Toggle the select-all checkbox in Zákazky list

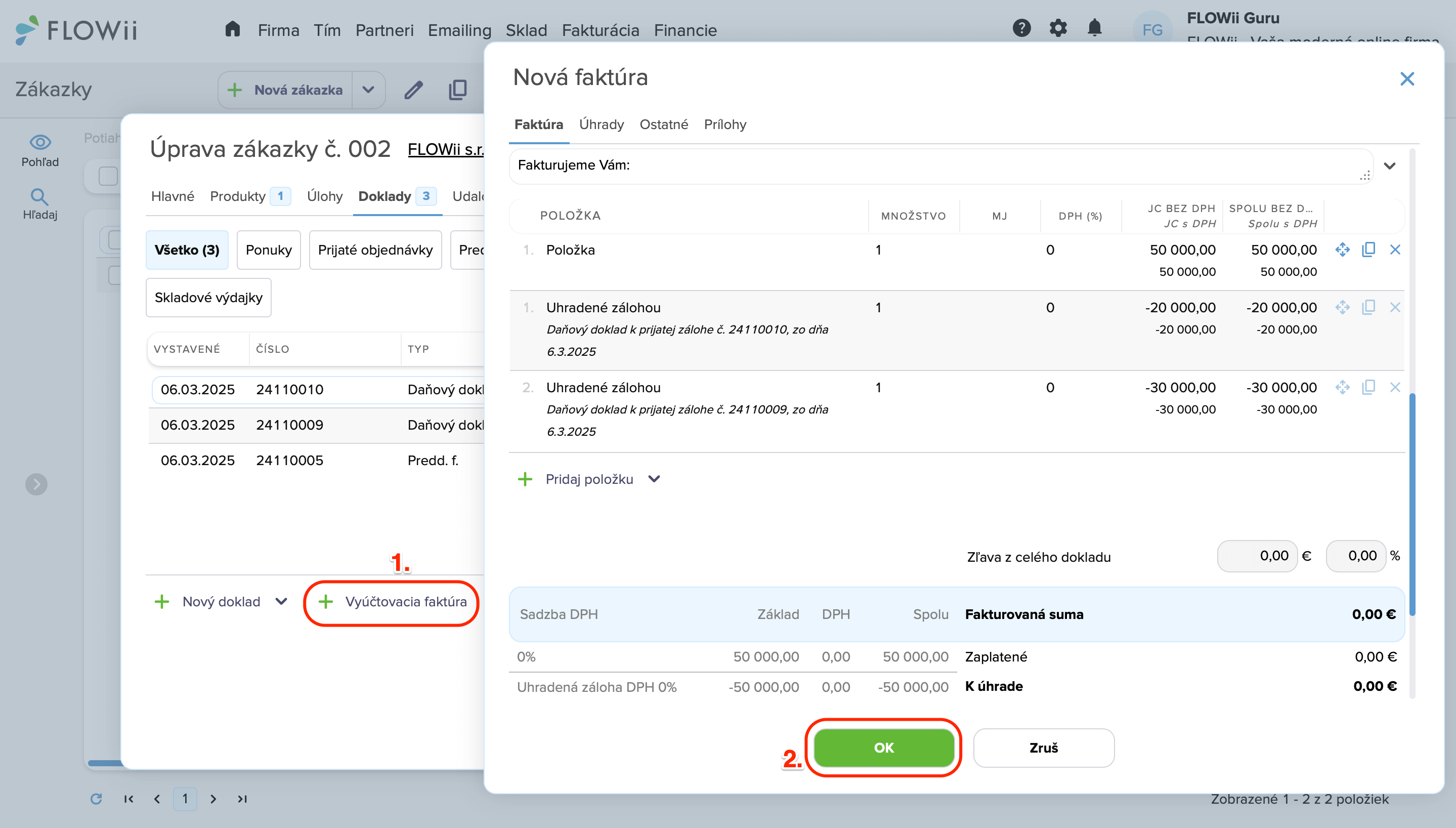(107, 176)
